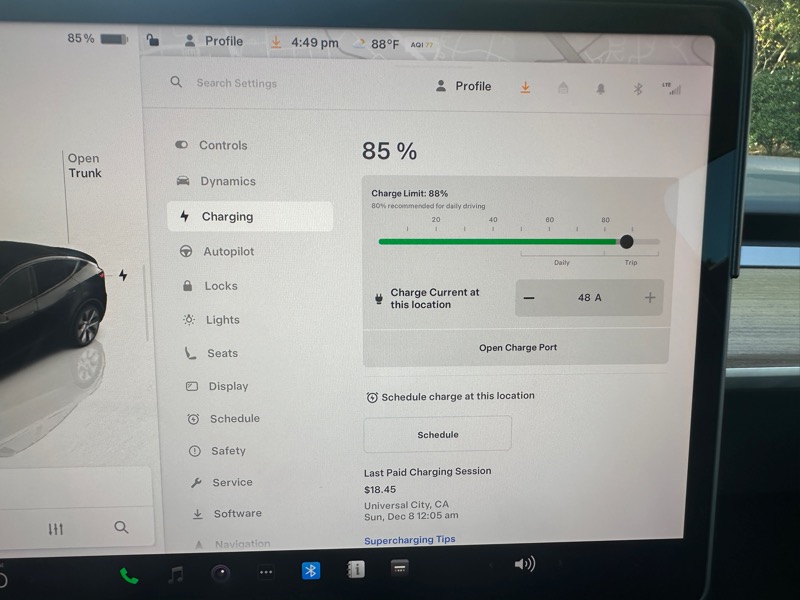Increase charge current with plus button
800x600 pixels.
pos(650,298)
